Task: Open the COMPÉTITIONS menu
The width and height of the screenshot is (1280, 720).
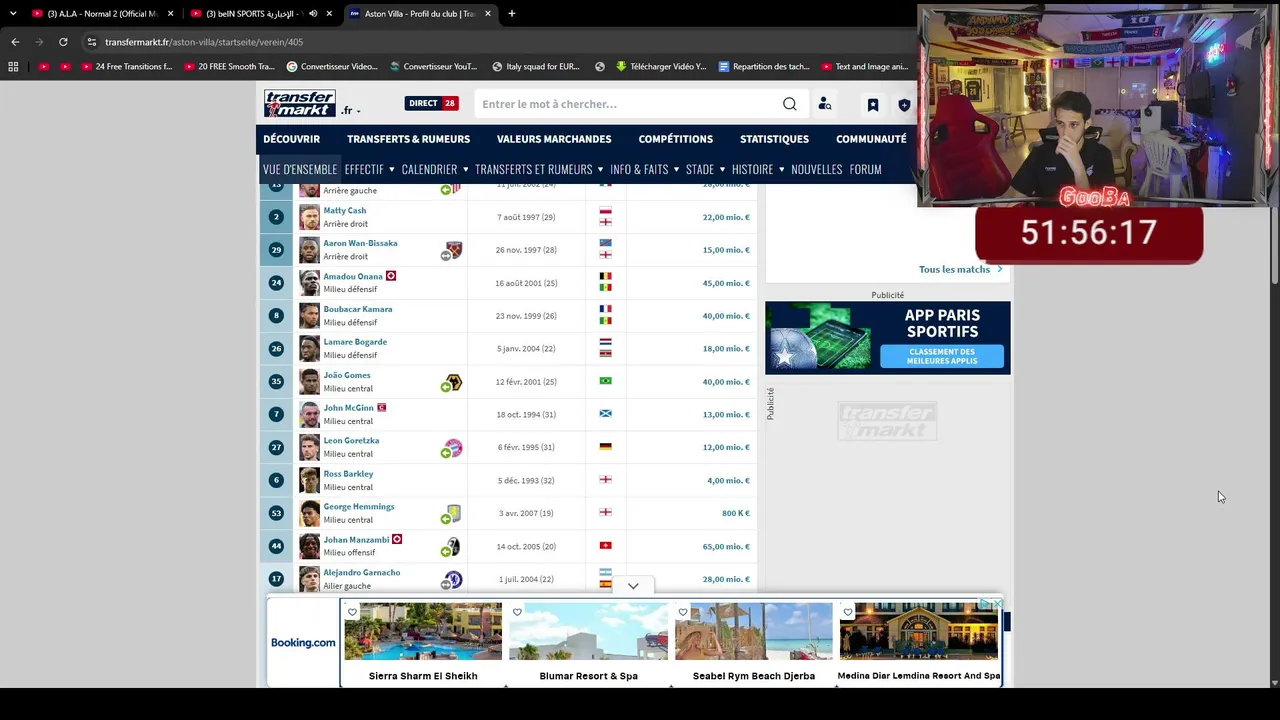Action: click(x=676, y=139)
